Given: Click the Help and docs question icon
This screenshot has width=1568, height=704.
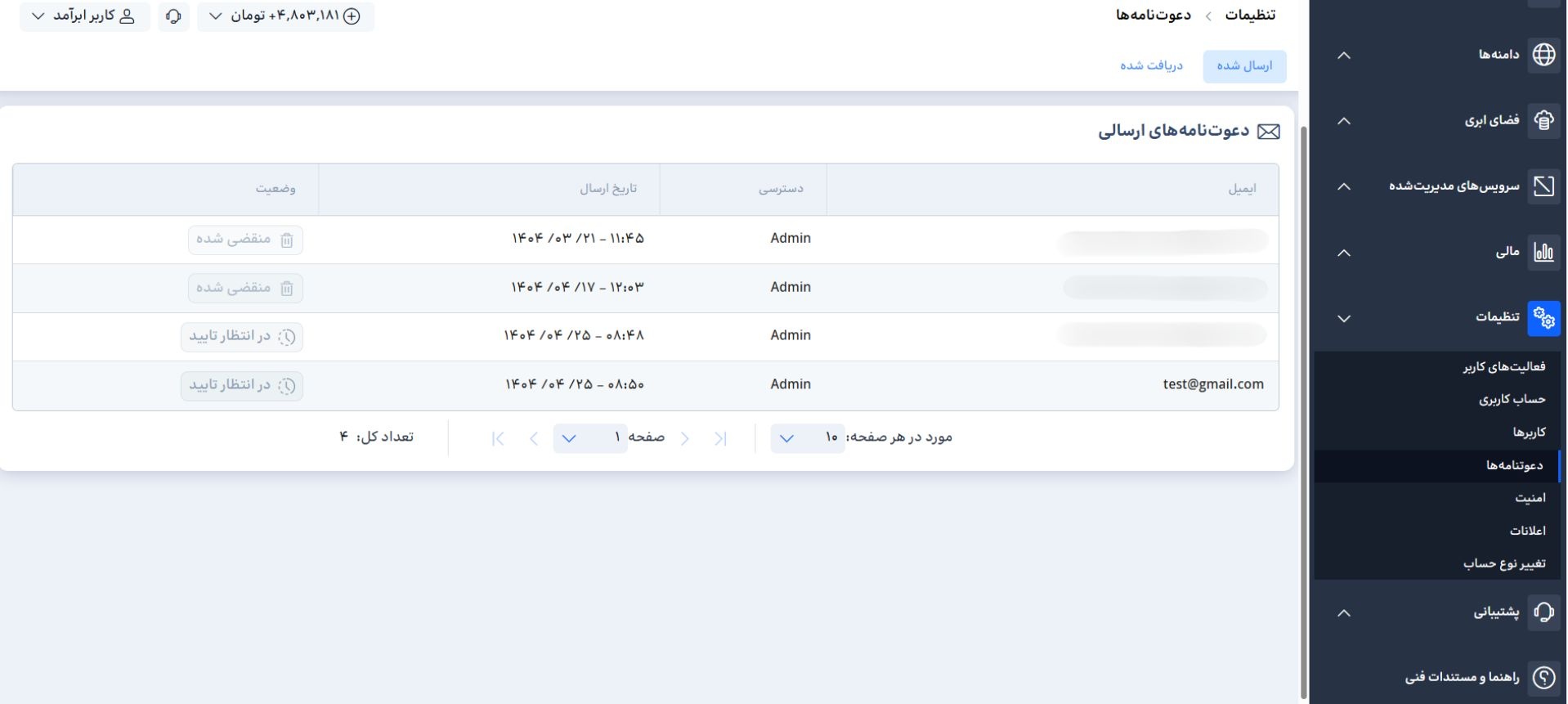Looking at the screenshot, I should pos(1543,677).
